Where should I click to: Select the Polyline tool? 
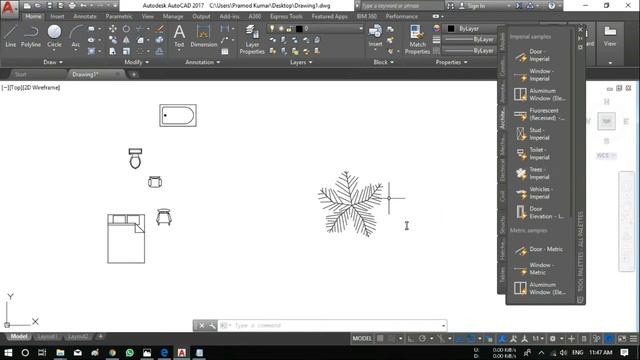31,36
